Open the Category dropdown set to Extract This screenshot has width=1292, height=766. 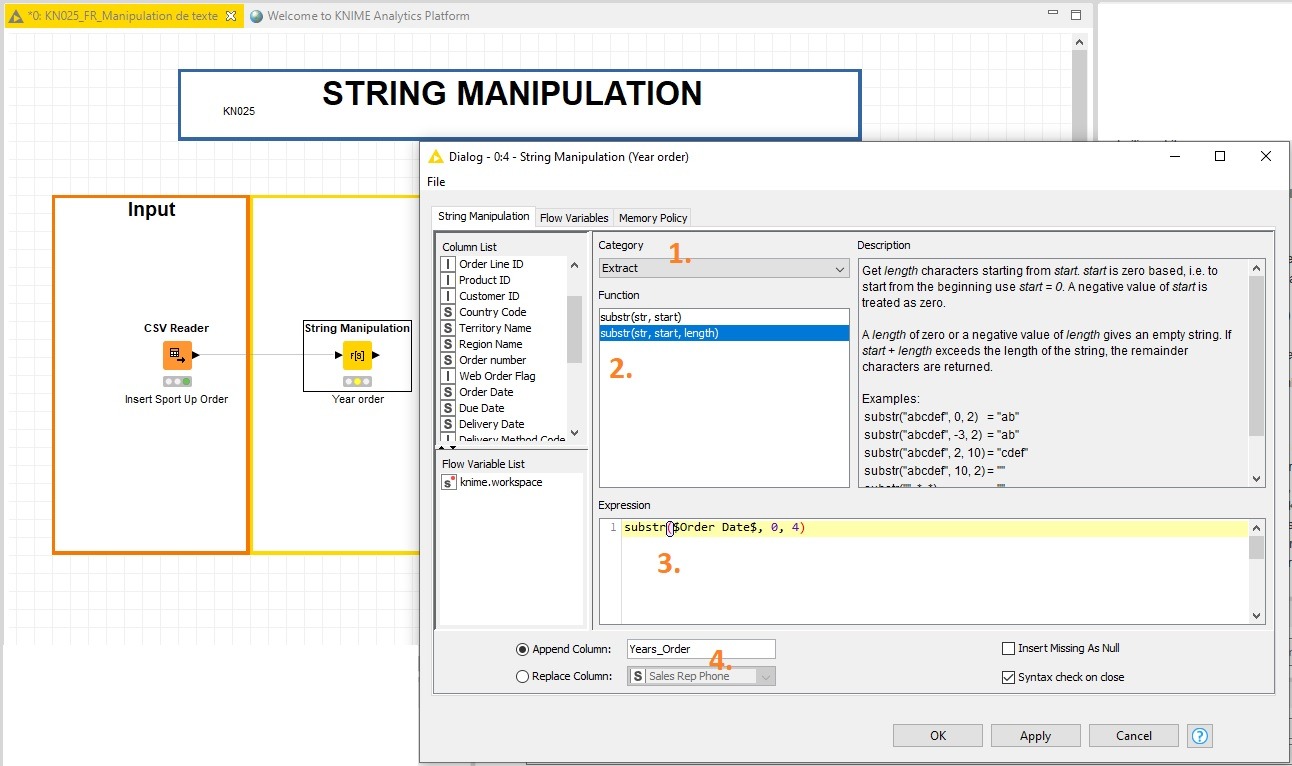(x=724, y=268)
